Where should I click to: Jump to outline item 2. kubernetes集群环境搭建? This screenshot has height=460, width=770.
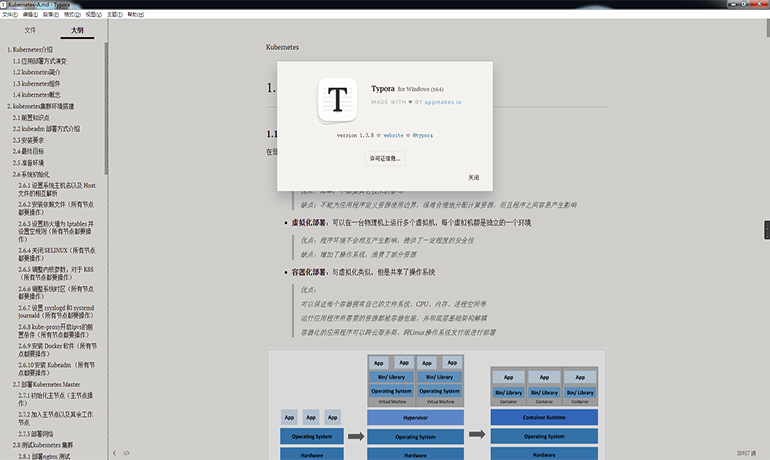[40, 106]
